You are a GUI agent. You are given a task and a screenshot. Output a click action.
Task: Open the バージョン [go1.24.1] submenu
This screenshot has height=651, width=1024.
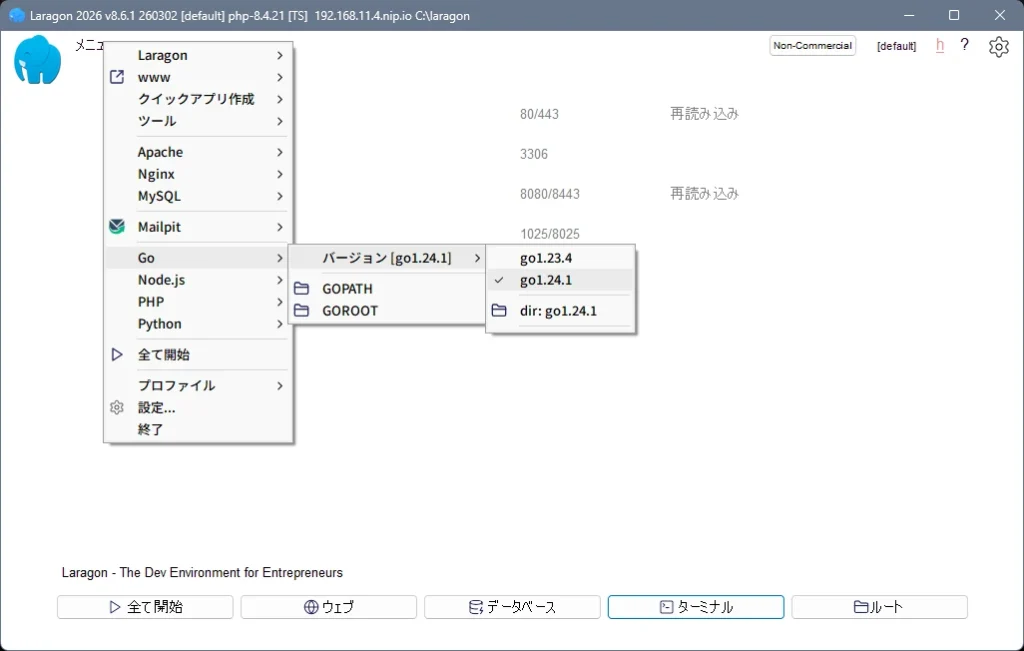pos(387,258)
